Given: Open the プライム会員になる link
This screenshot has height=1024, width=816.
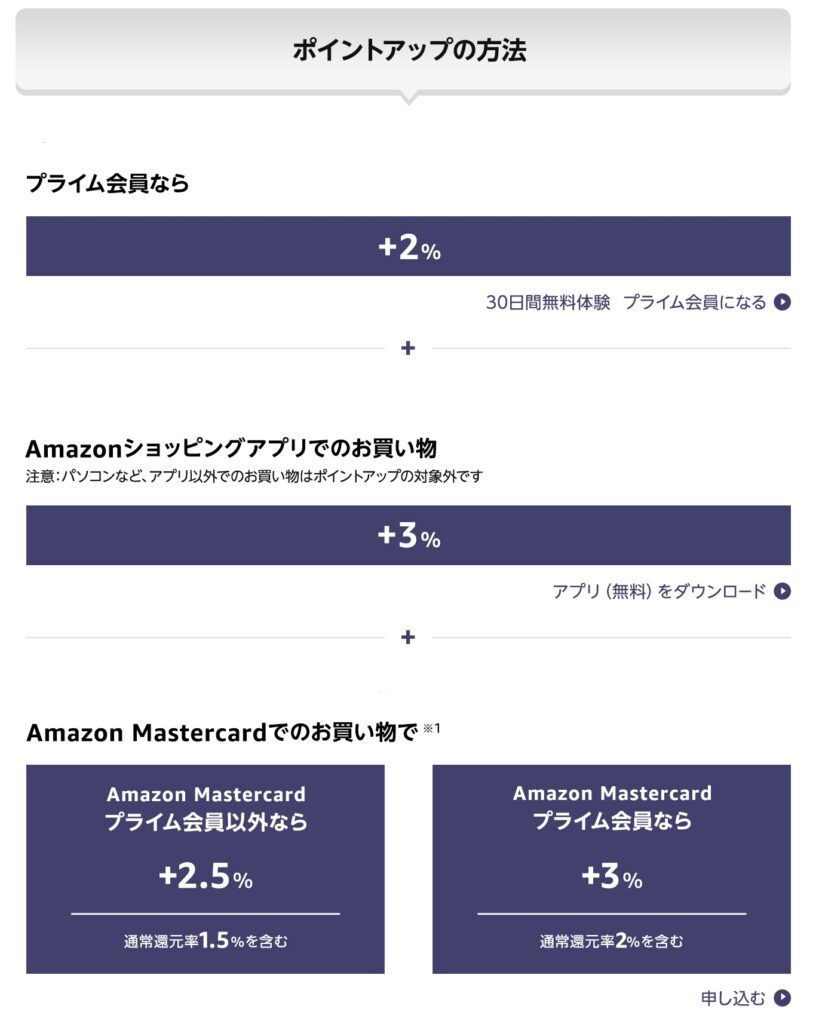Looking at the screenshot, I should coord(695,302).
